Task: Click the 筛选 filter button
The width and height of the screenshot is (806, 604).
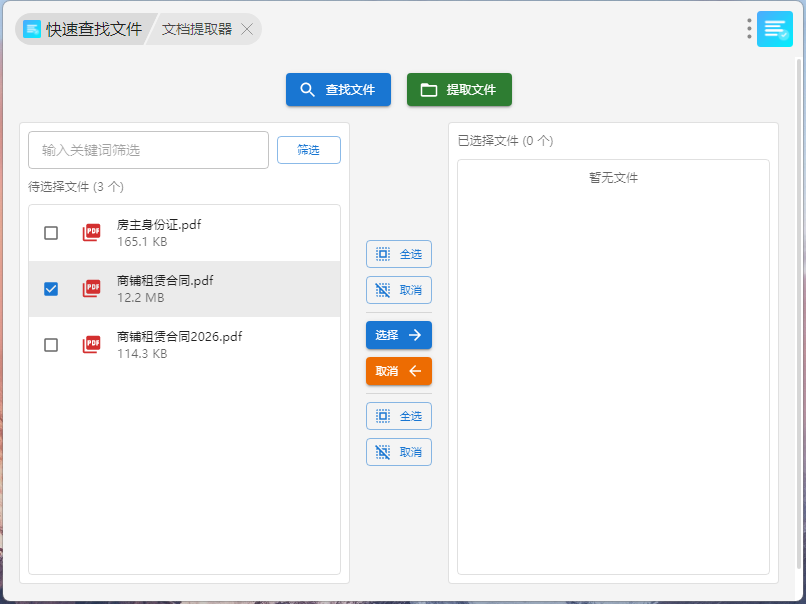Action: click(x=308, y=150)
